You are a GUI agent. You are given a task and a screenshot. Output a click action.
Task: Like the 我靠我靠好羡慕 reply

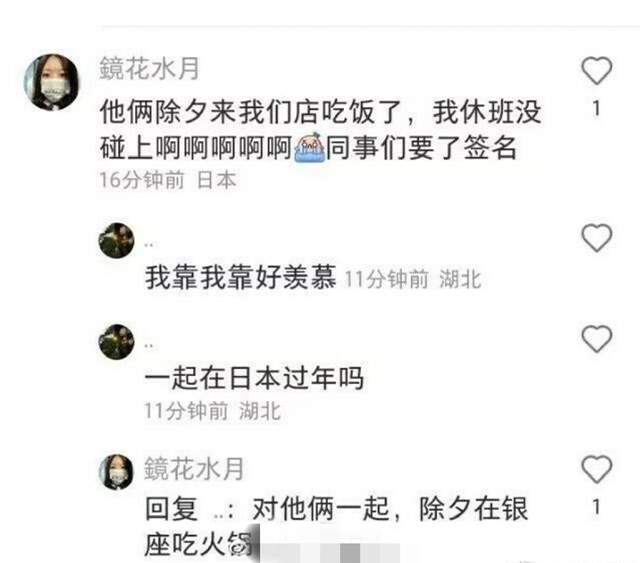596,238
